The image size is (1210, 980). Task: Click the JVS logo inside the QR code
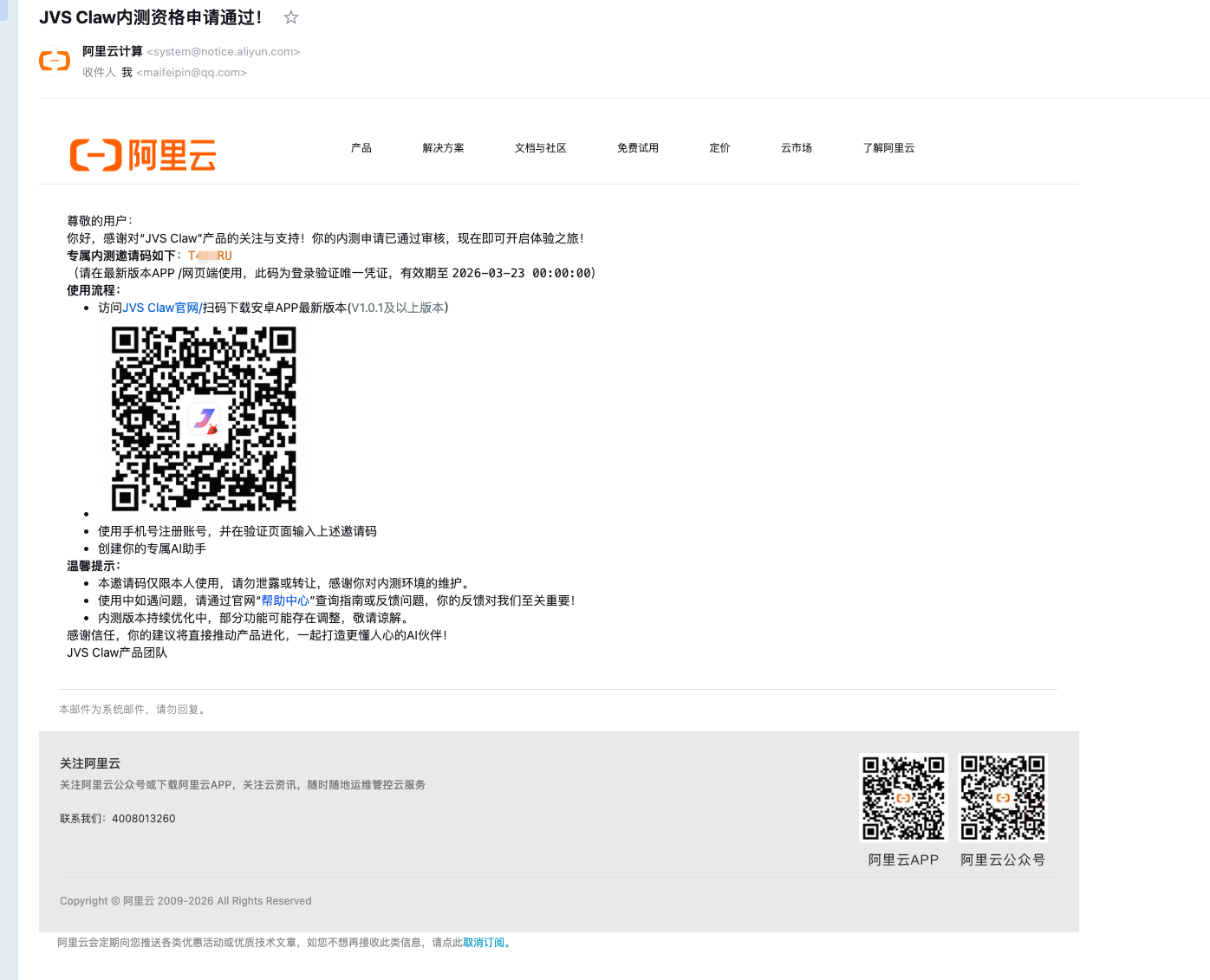[205, 419]
